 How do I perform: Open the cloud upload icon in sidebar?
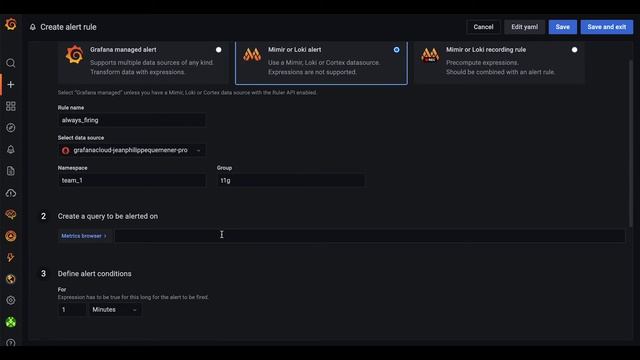(x=11, y=193)
